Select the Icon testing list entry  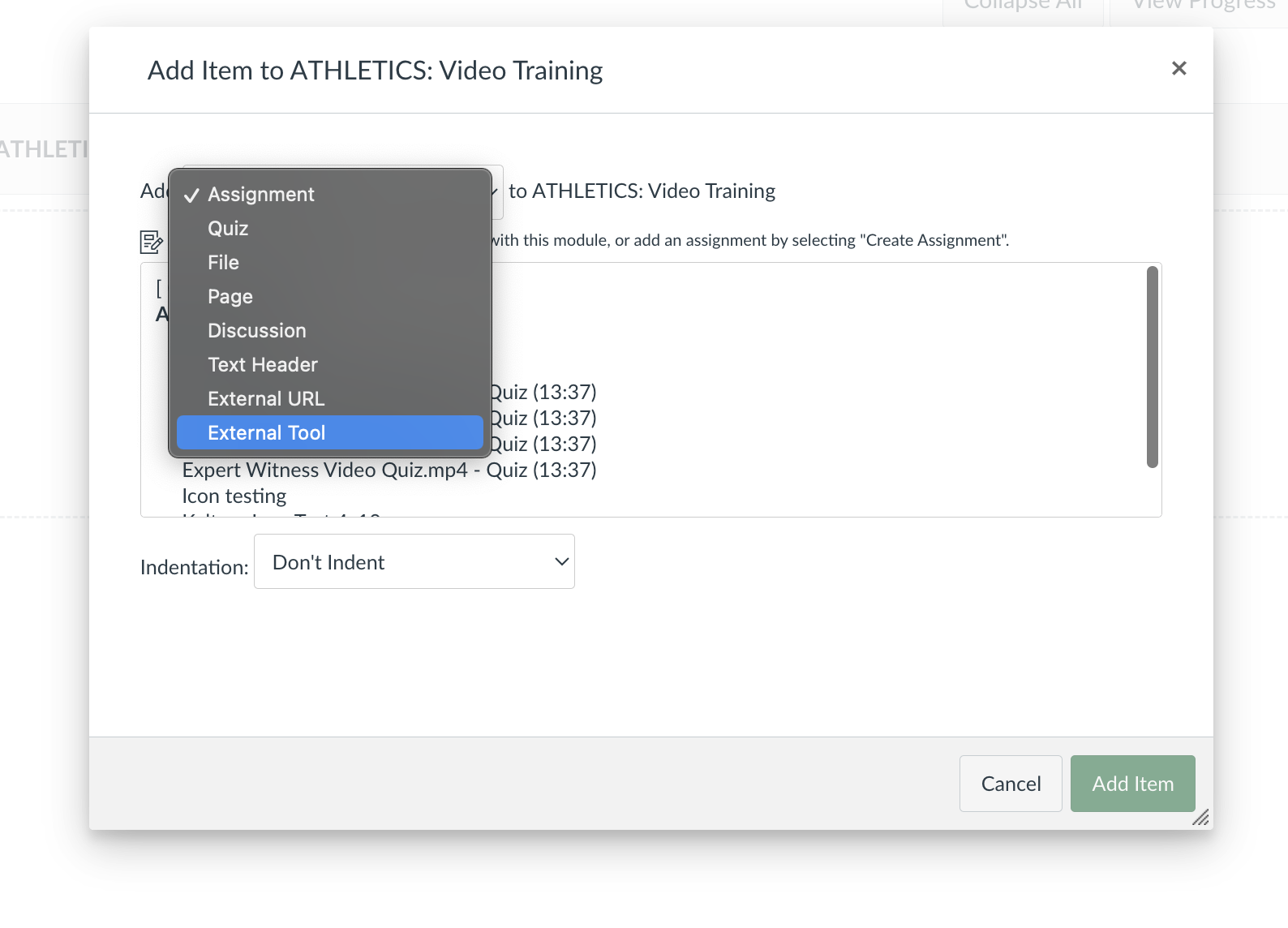point(234,496)
